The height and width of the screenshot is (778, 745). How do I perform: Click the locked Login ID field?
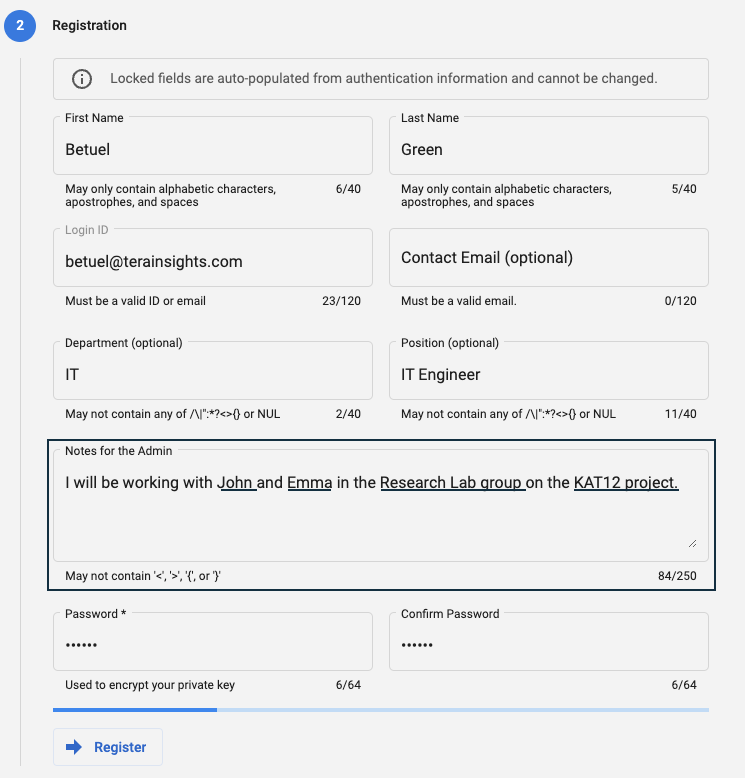click(x=213, y=261)
